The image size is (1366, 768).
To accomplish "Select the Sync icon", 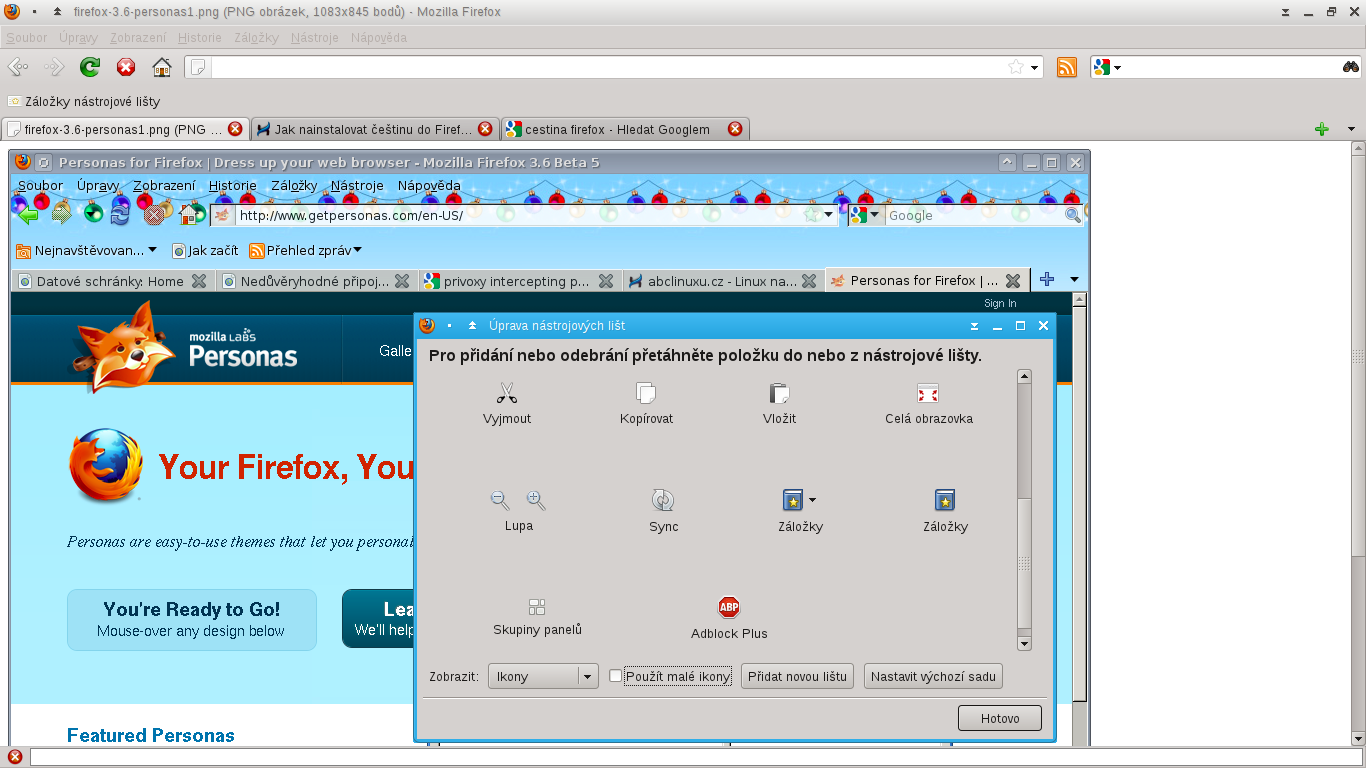I will pyautogui.click(x=663, y=500).
